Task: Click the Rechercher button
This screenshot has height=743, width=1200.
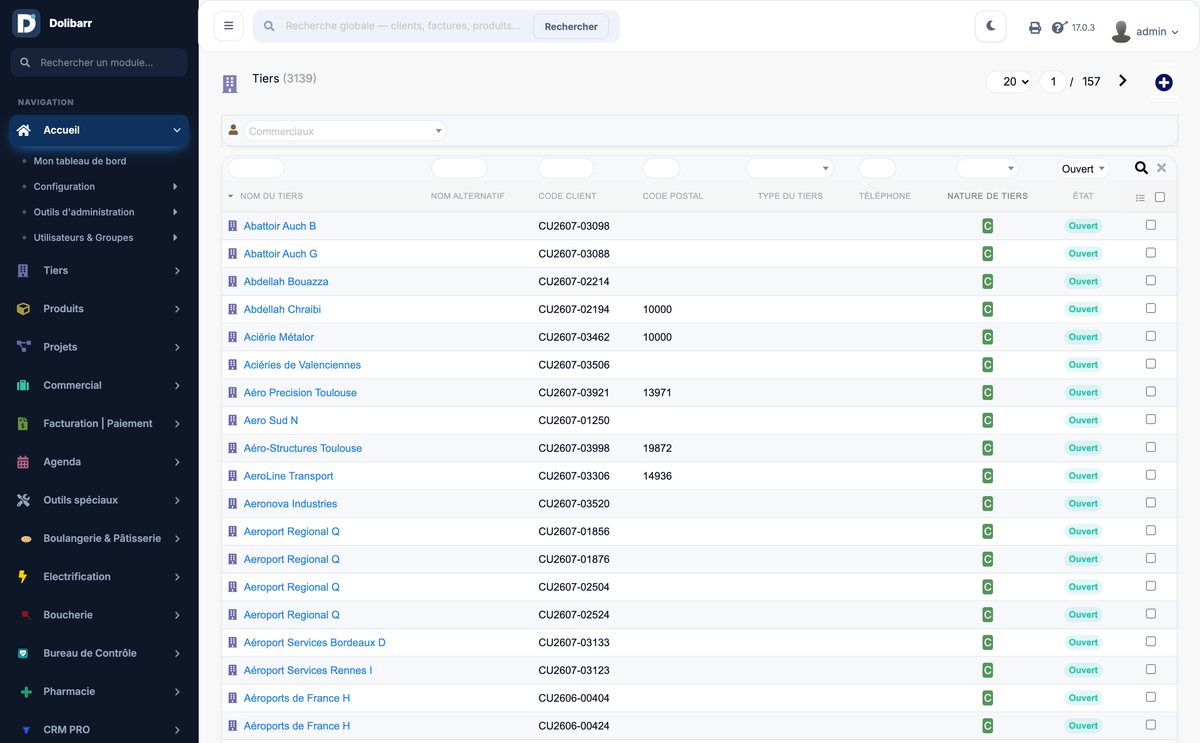Action: click(x=571, y=27)
